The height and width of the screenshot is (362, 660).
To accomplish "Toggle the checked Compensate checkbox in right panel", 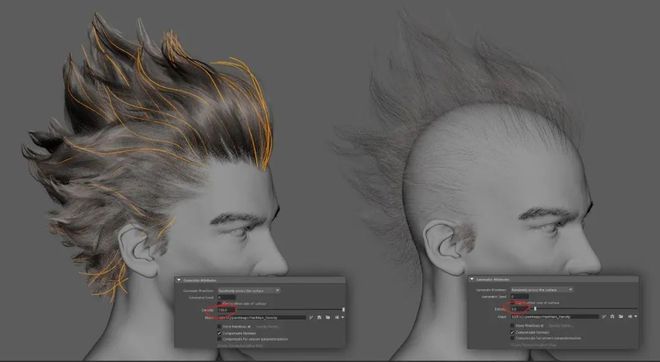I will (x=512, y=333).
